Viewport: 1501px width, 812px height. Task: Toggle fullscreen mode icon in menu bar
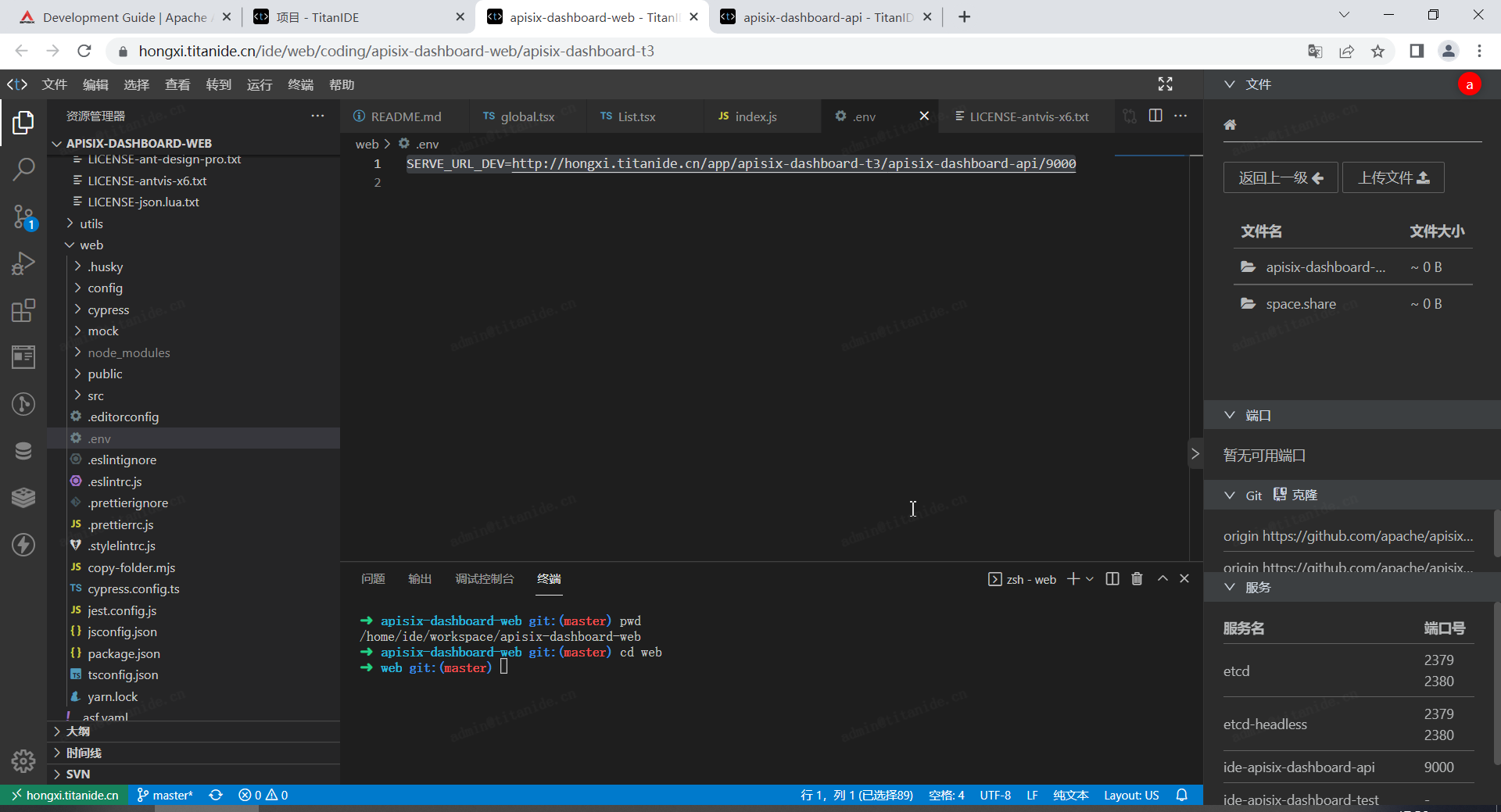point(1165,84)
